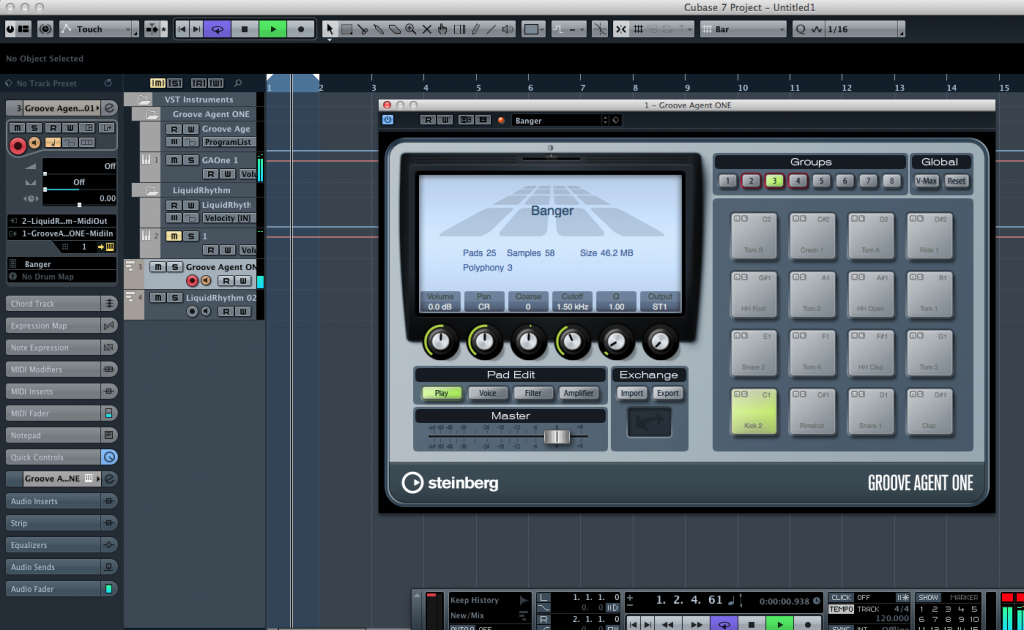
Task: Select the Draw pencil tool
Action: (475, 29)
